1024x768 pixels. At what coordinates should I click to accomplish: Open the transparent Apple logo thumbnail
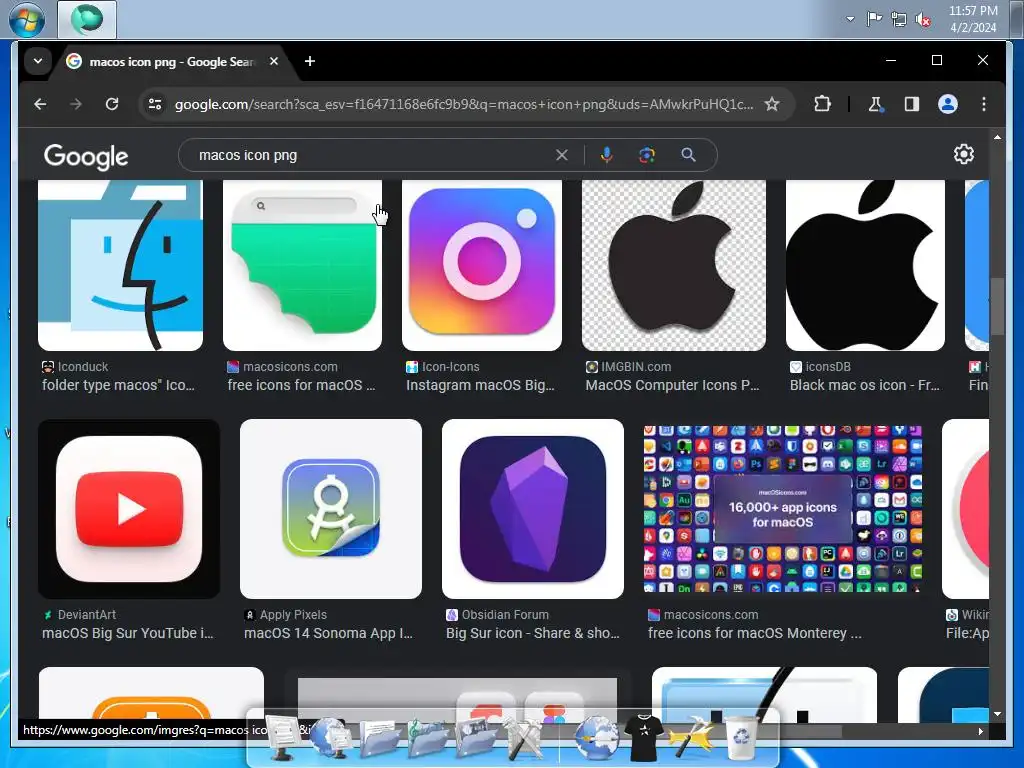coord(674,265)
